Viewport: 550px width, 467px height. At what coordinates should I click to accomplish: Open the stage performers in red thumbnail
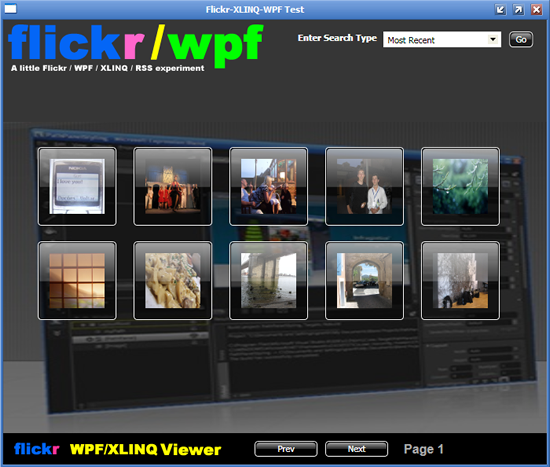click(x=173, y=186)
